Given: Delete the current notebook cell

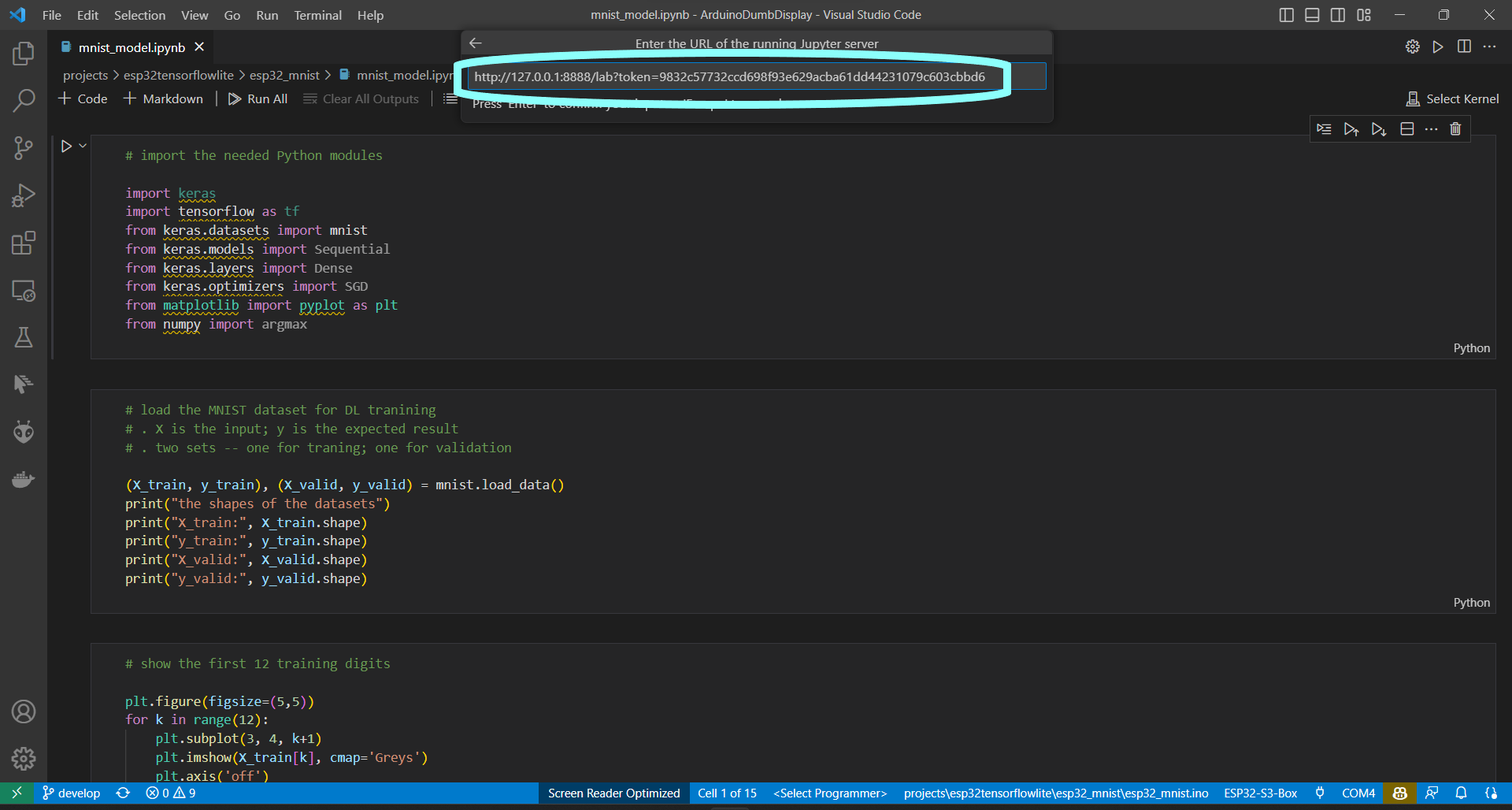Looking at the screenshot, I should pyautogui.click(x=1455, y=128).
